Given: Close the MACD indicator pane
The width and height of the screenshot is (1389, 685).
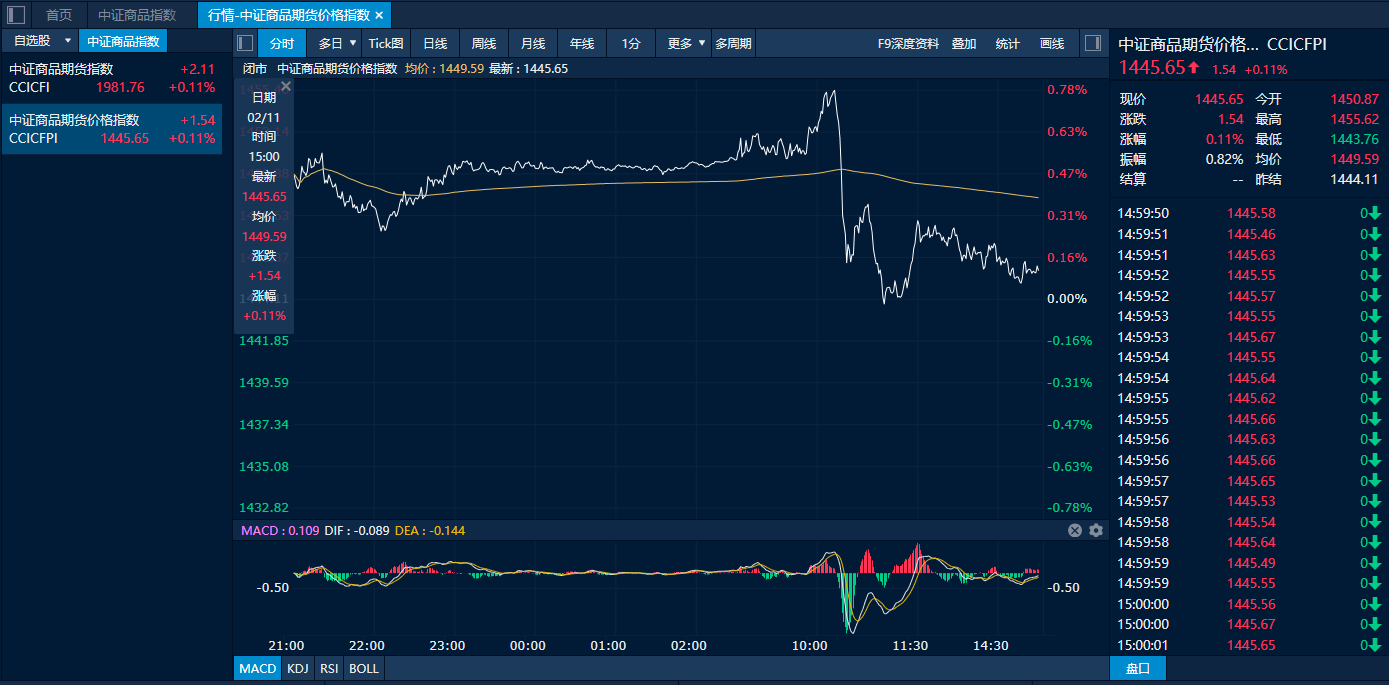Looking at the screenshot, I should tap(1075, 531).
